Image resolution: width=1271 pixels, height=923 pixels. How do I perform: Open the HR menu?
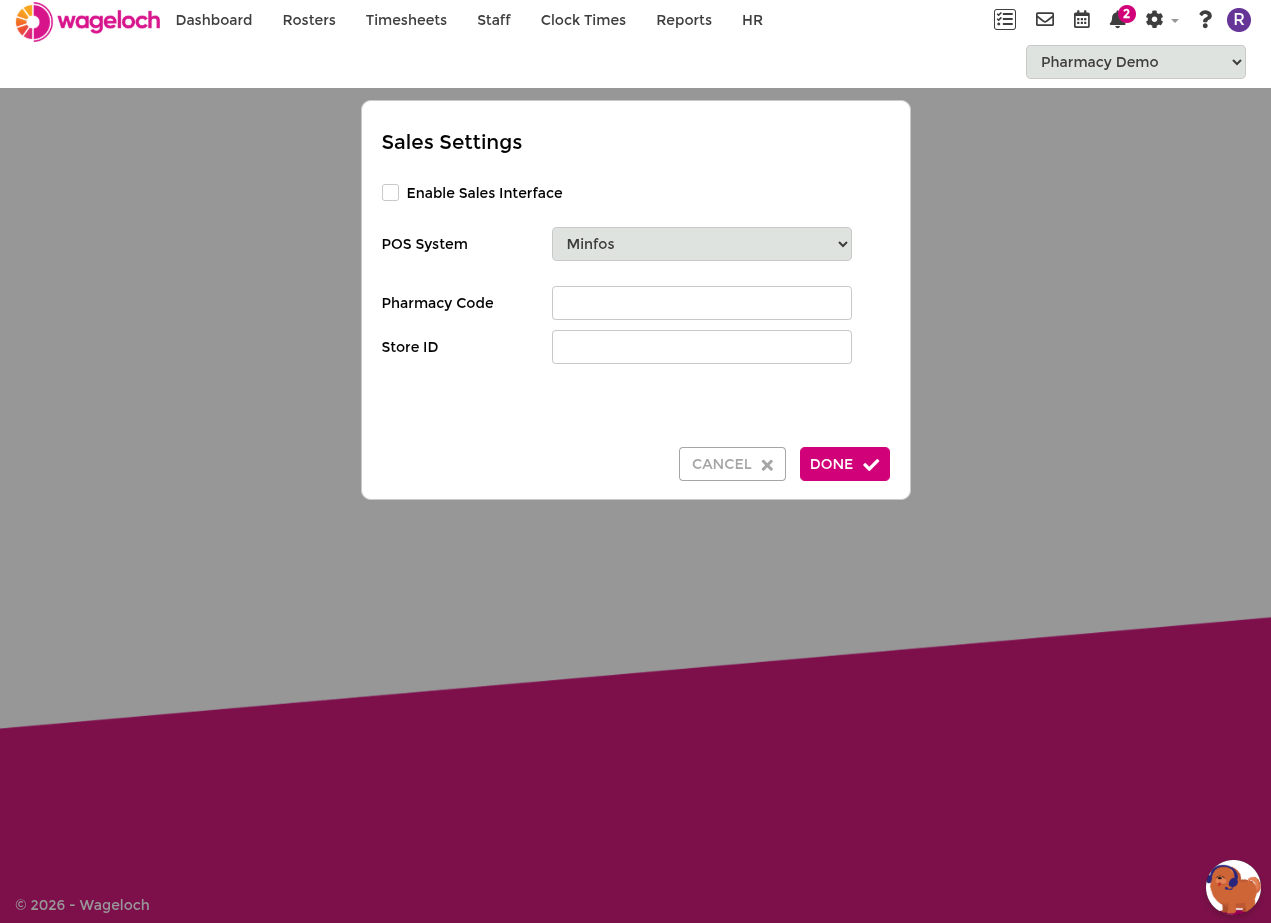click(752, 20)
